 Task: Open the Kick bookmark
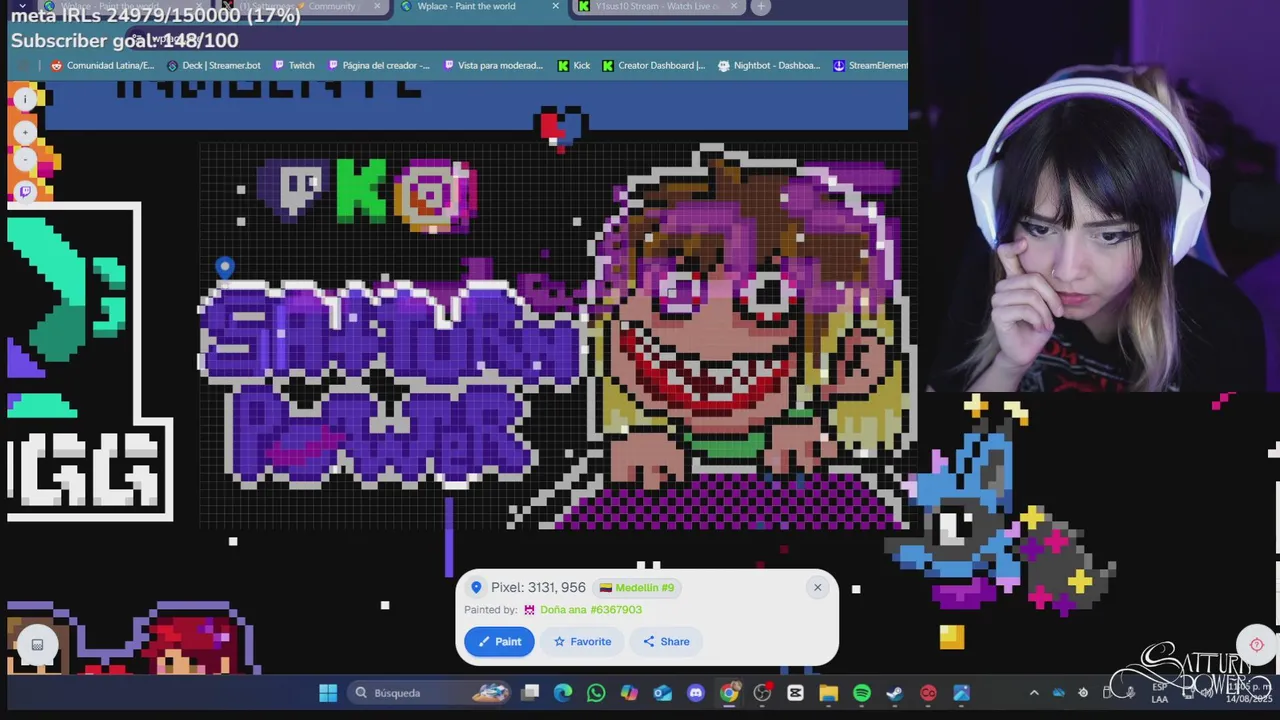click(574, 65)
